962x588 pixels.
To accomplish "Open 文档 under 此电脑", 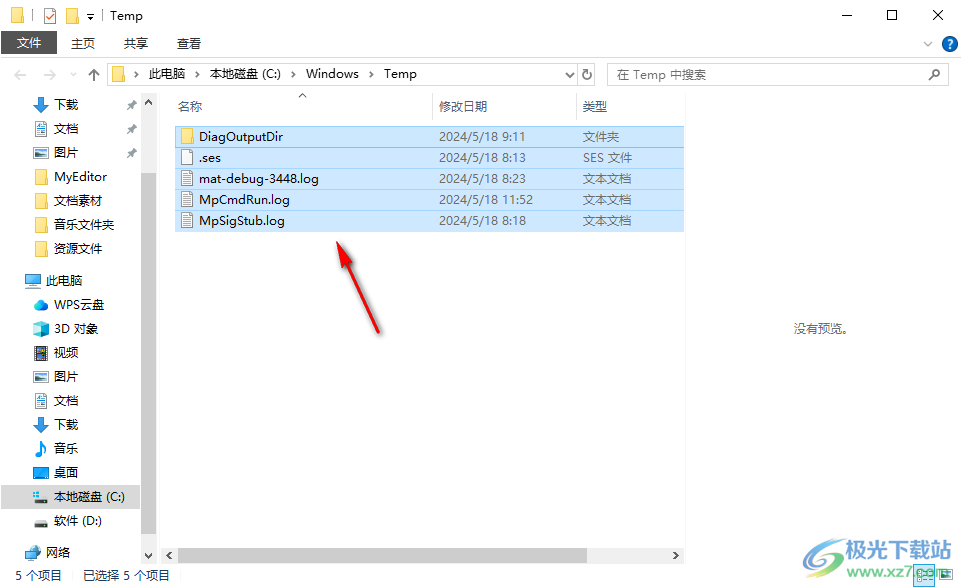I will (66, 401).
